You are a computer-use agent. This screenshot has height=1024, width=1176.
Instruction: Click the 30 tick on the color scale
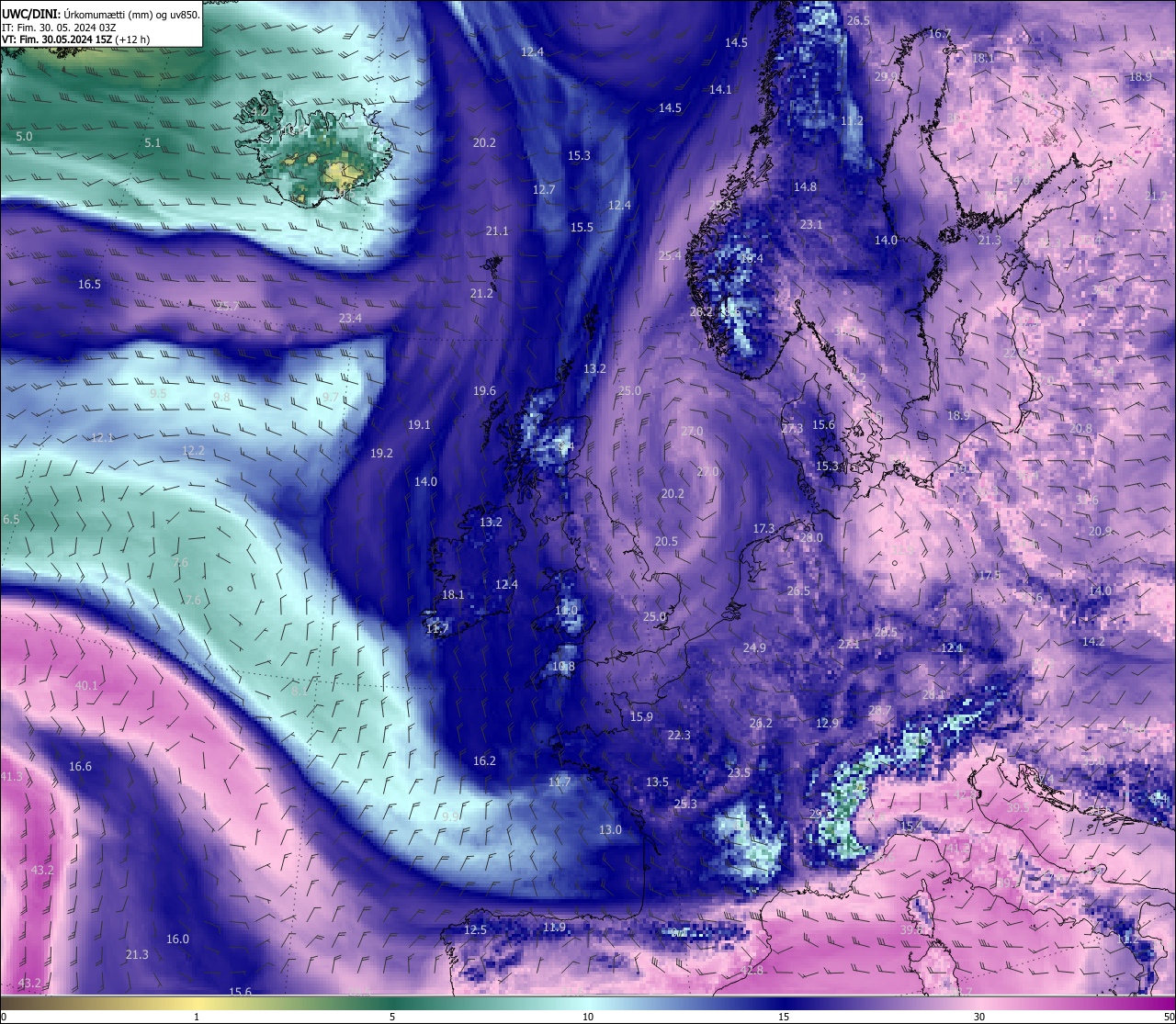pos(979,1017)
